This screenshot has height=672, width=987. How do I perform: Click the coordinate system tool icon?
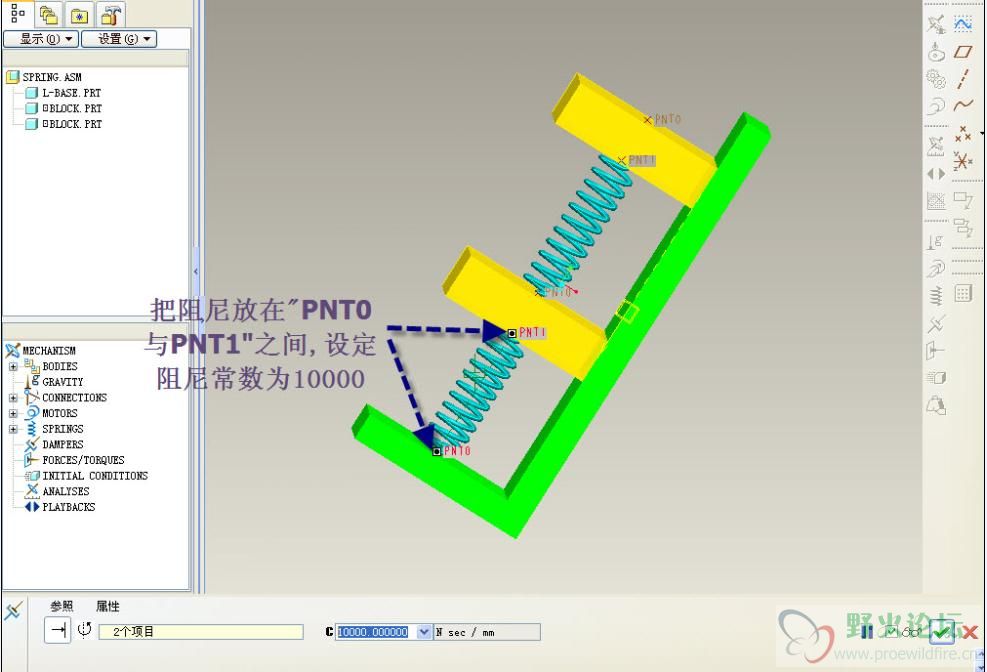pyautogui.click(x=963, y=161)
